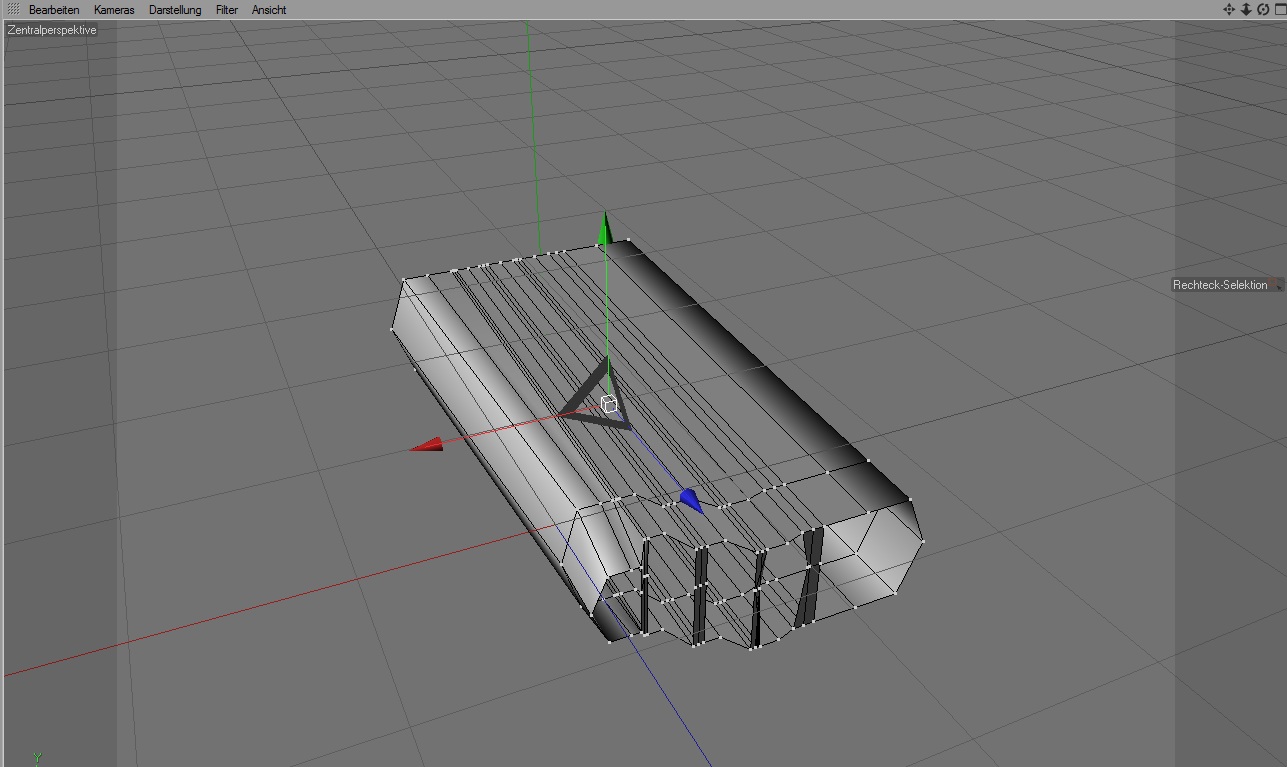Click the red X-axis arrow handle
The width and height of the screenshot is (1287, 767).
coord(427,444)
